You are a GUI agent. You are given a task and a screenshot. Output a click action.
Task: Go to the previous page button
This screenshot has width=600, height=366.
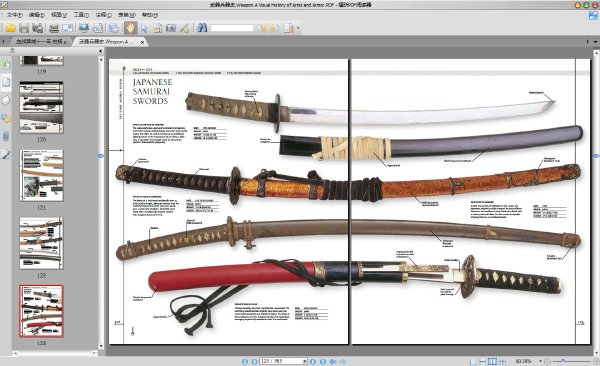point(254,361)
